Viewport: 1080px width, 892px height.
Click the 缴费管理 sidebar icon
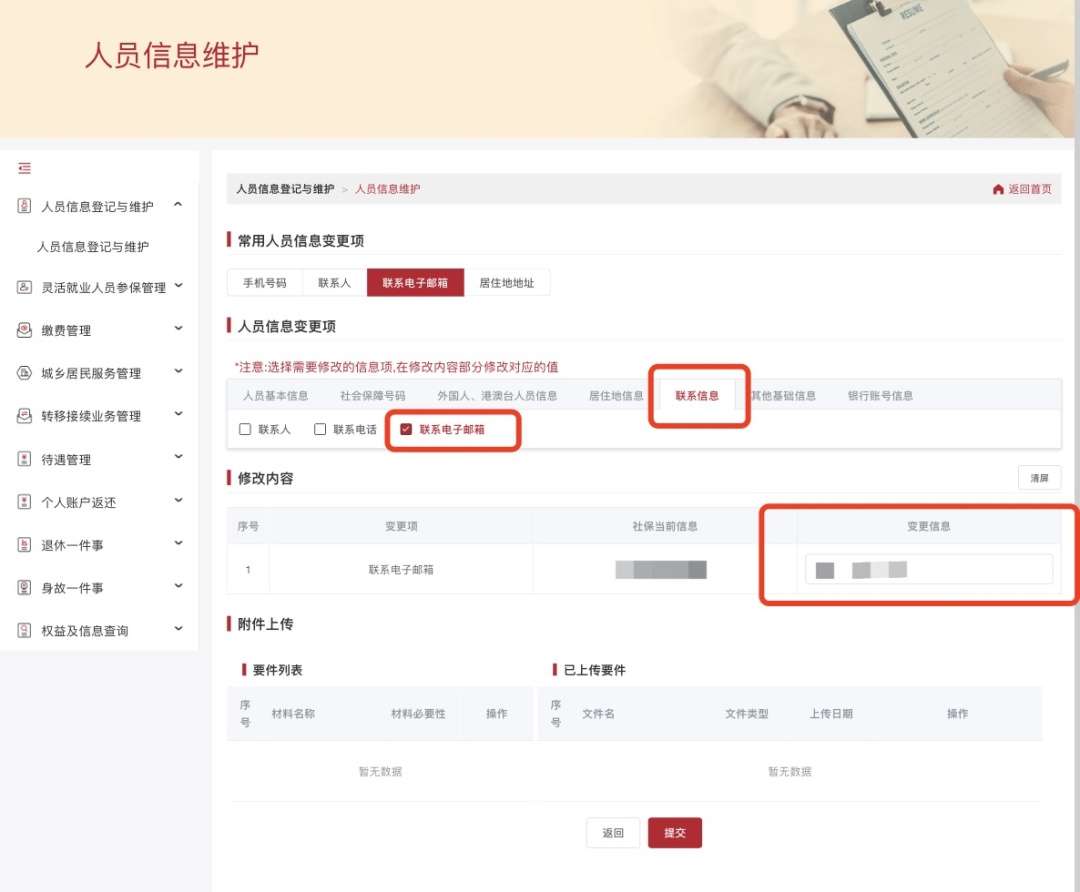point(22,328)
